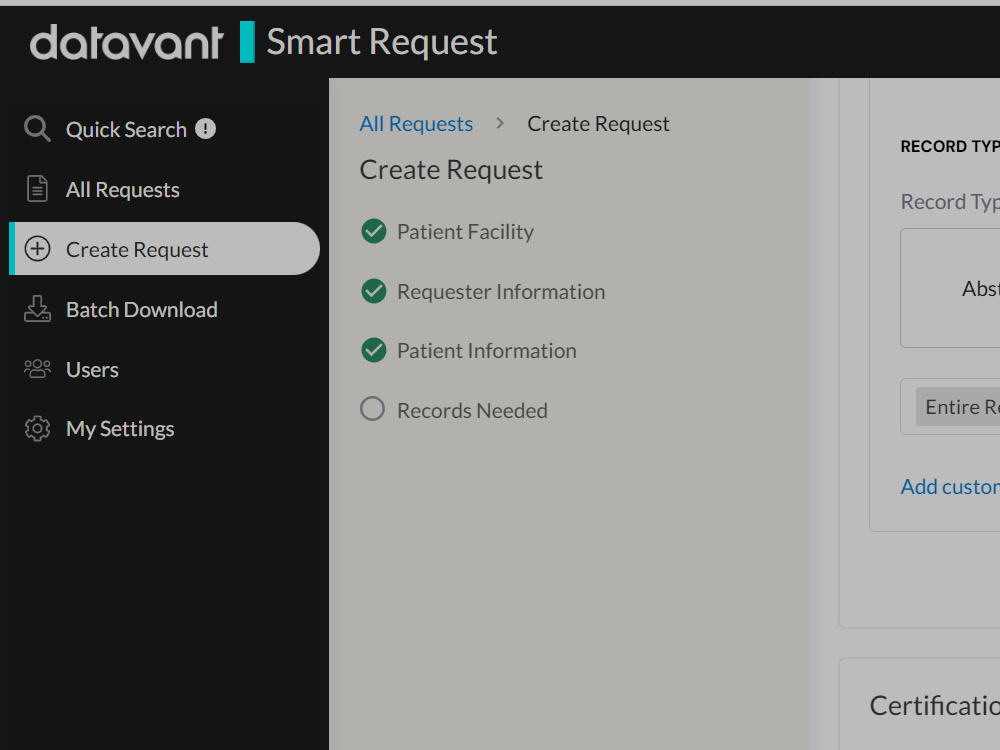1000x750 pixels.
Task: Go to All Requests in the sidebar
Action: click(122, 189)
